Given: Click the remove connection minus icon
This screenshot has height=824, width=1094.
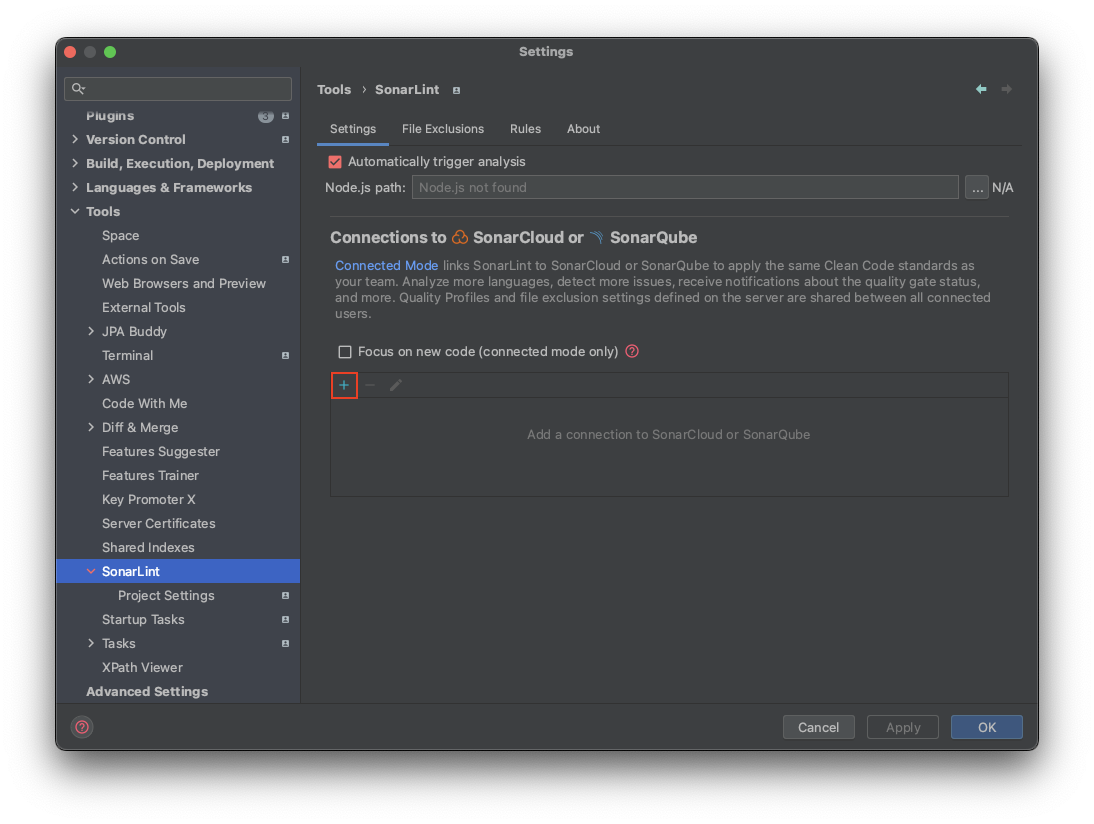Looking at the screenshot, I should click(x=370, y=385).
